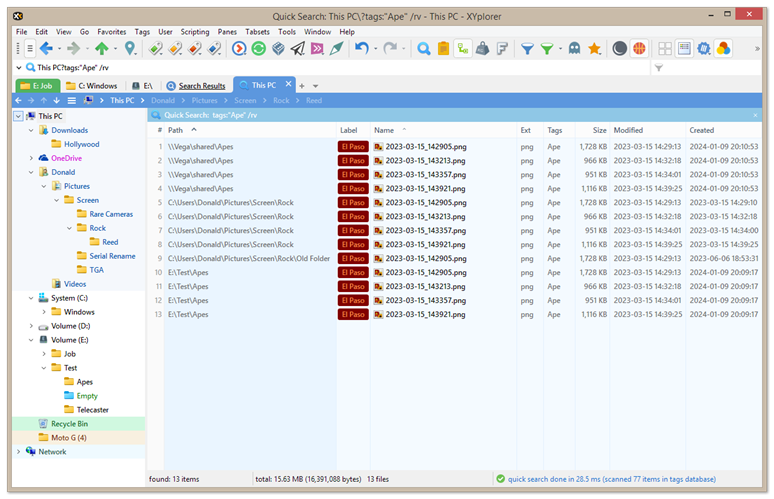Toggle the green visual filter funnel

click(547, 48)
